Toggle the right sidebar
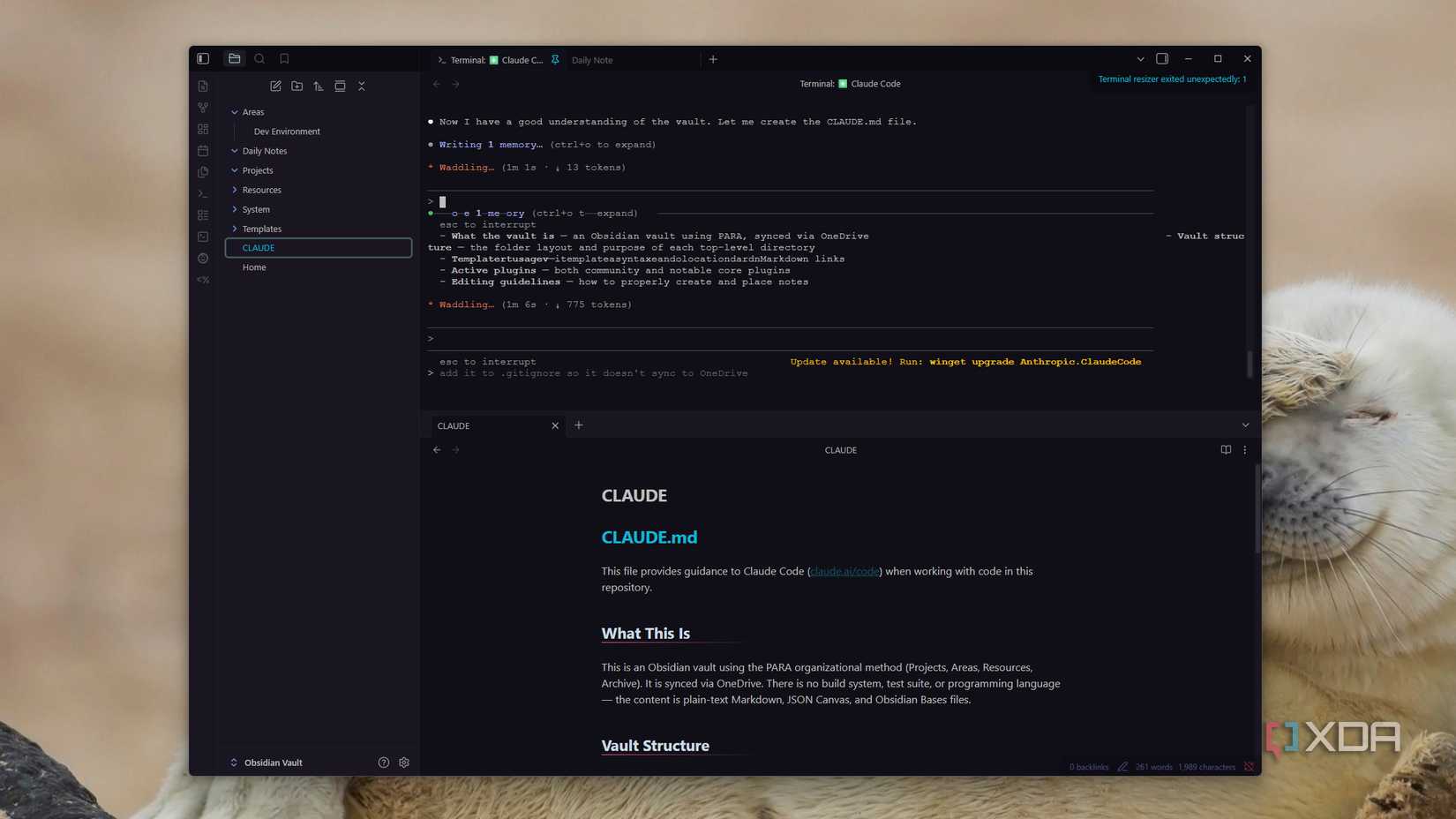Viewport: 1456px width, 819px height. pyautogui.click(x=1162, y=59)
